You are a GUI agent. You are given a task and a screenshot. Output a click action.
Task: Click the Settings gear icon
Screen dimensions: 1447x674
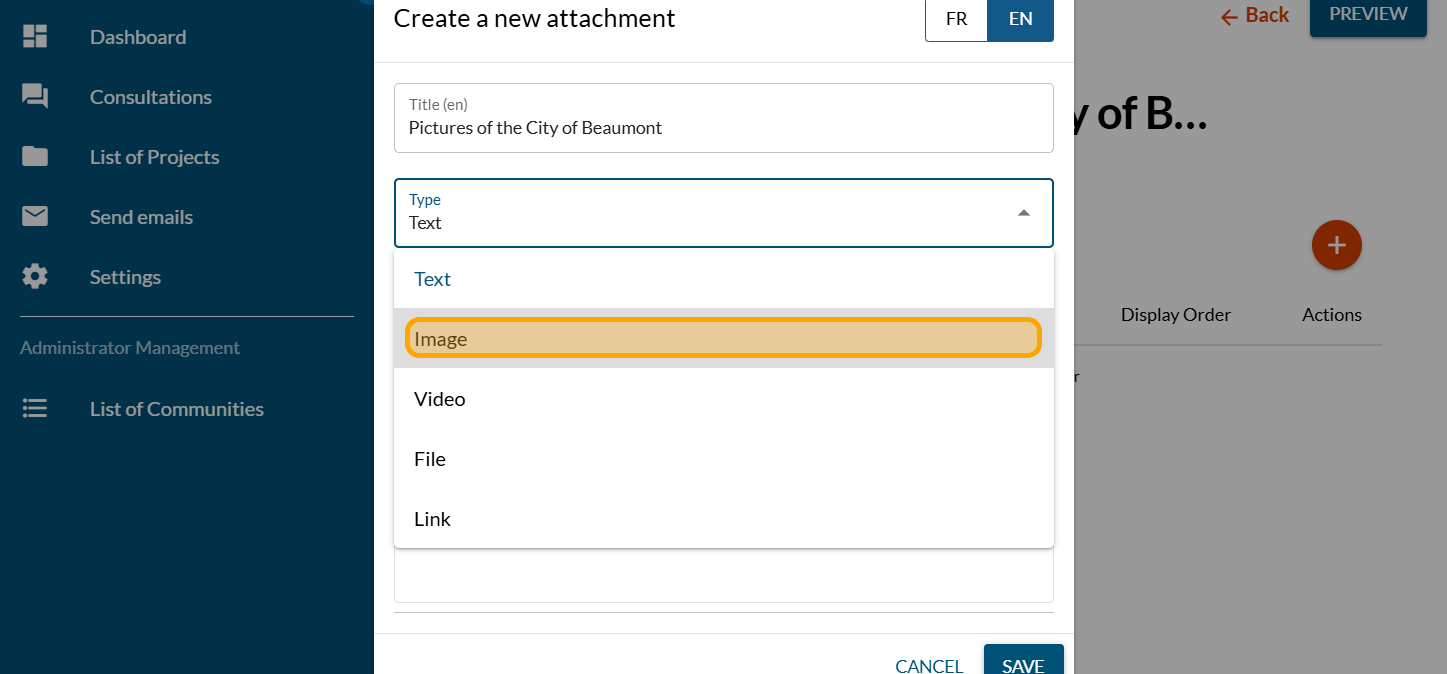coord(35,277)
